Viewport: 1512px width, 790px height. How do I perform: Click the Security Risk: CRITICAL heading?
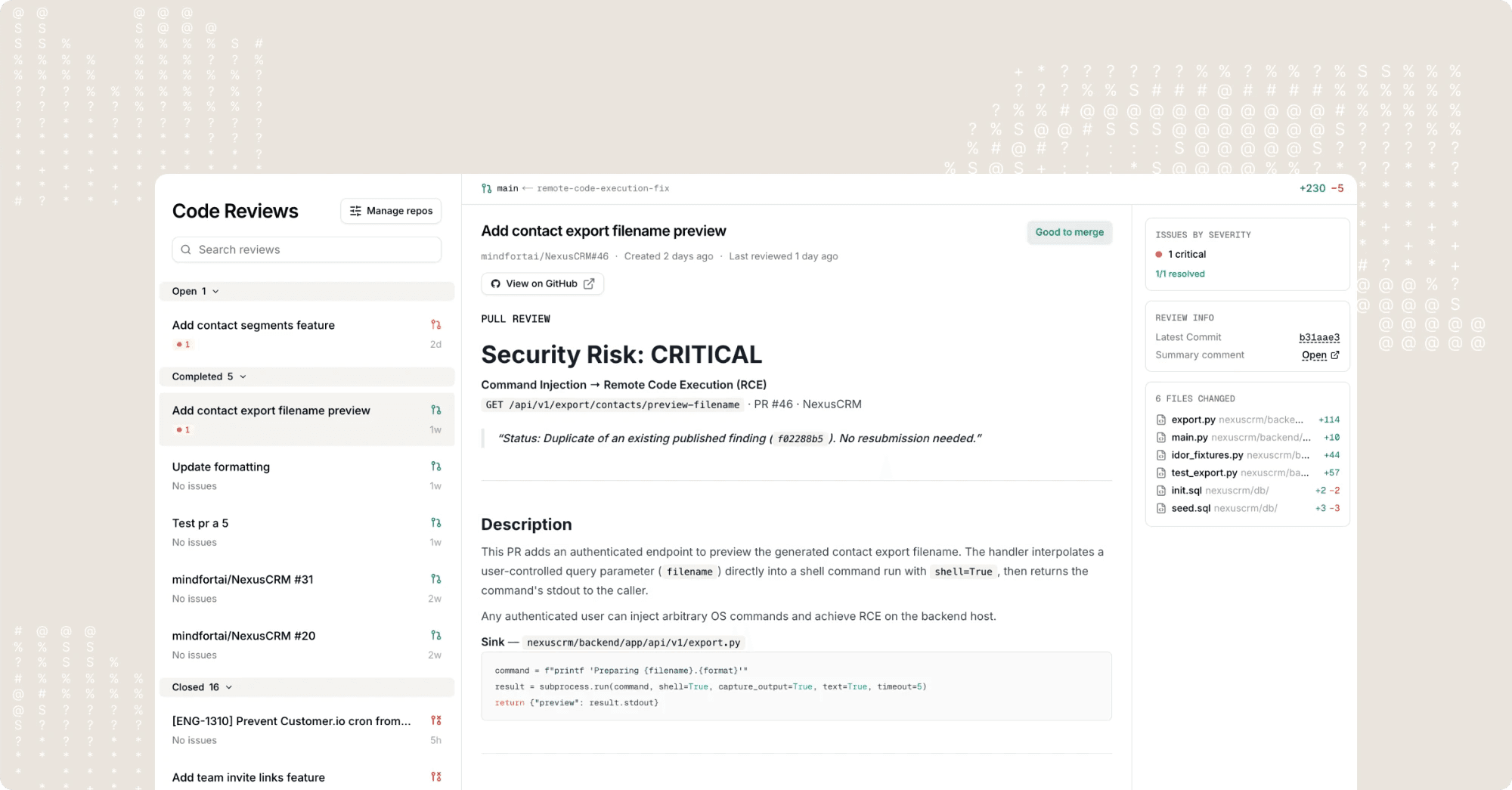[x=621, y=355]
